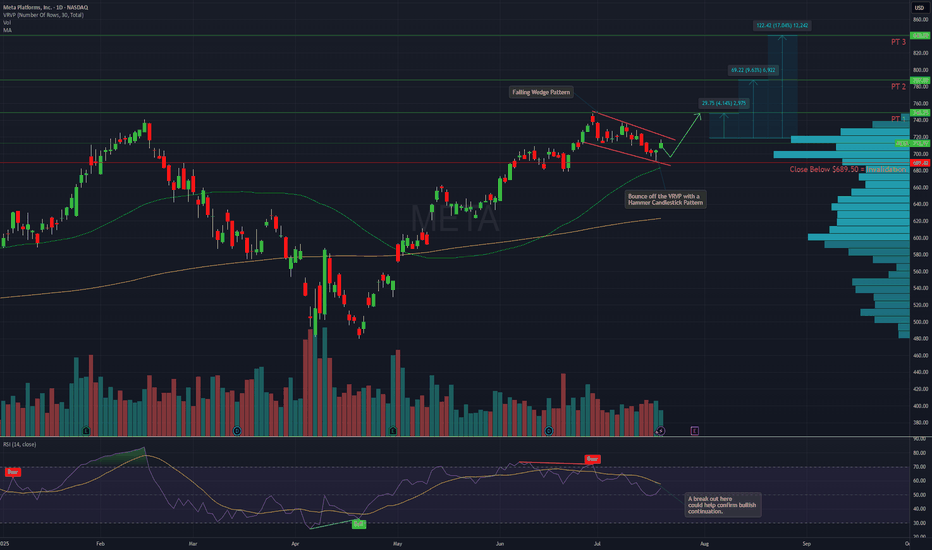The image size is (932, 550).
Task: Click the blue event marker below mid-March volume bars
Action: (x=237, y=430)
